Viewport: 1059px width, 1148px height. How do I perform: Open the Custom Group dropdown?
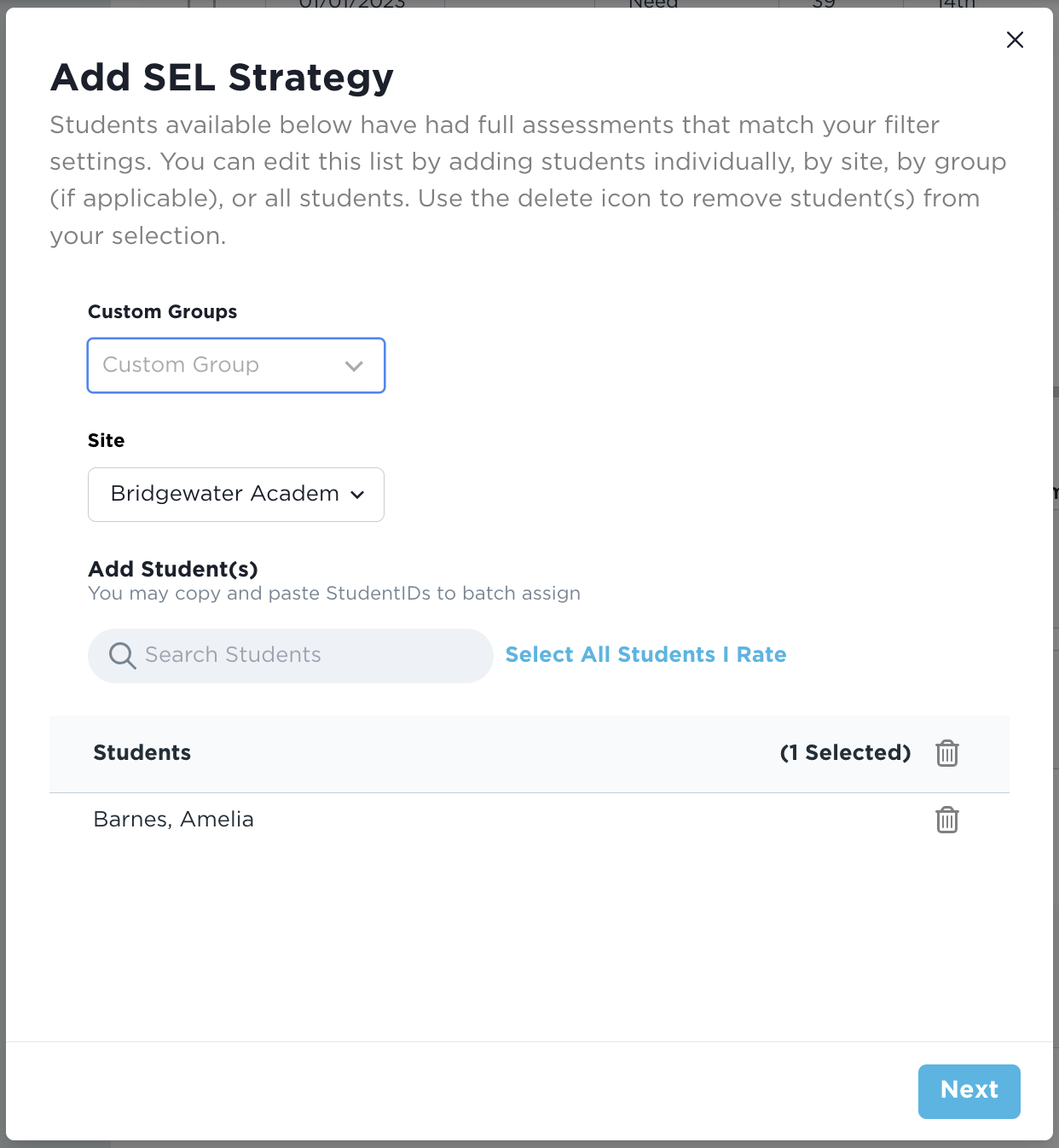point(222,365)
